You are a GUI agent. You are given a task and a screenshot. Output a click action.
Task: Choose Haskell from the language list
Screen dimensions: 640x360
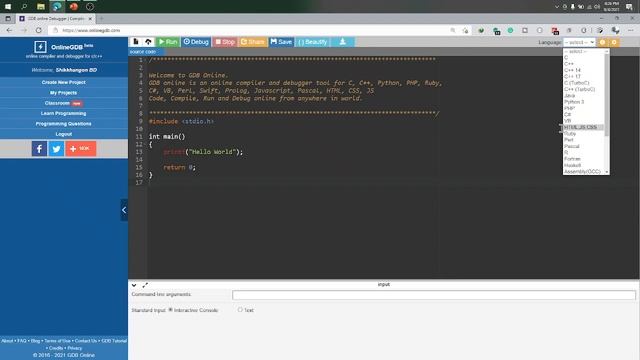click(x=572, y=165)
